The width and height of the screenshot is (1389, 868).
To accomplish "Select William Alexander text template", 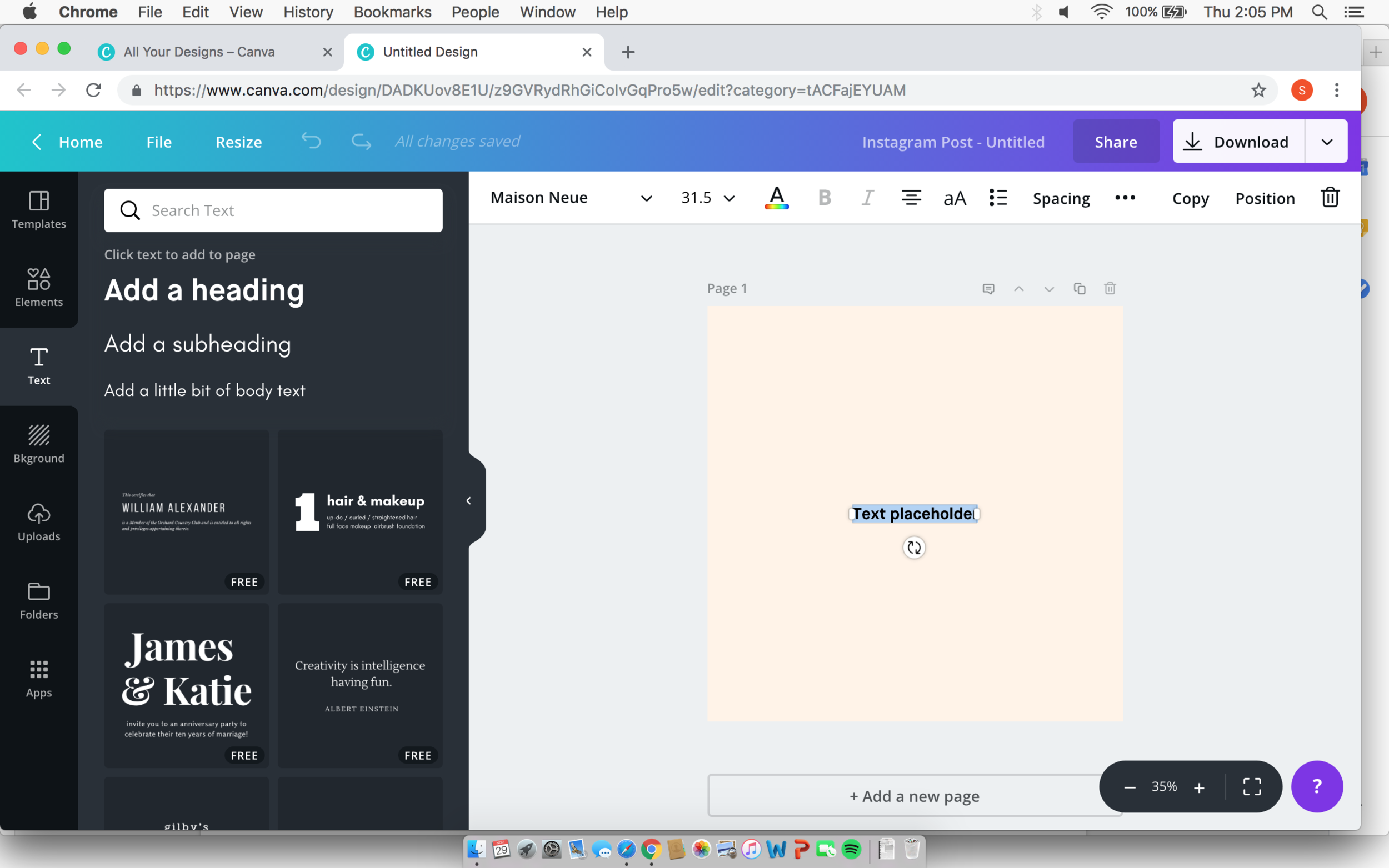I will click(x=187, y=512).
